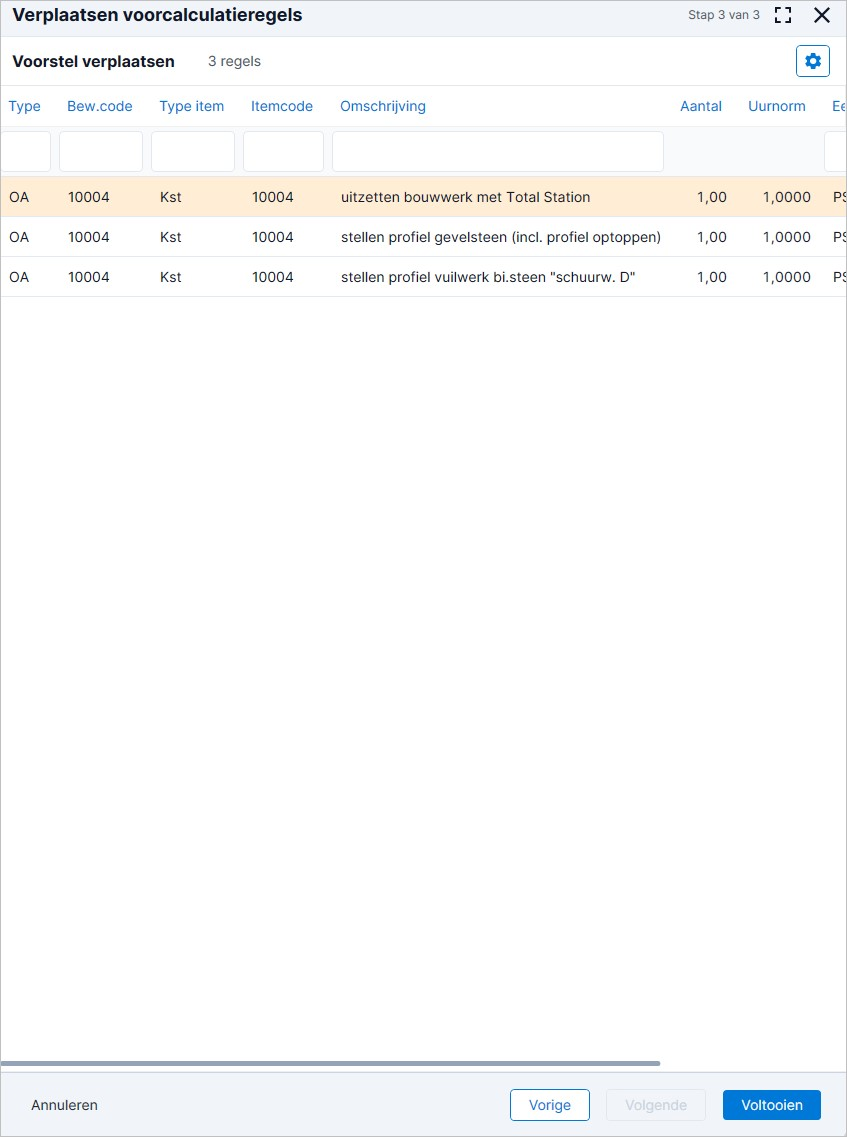847x1137 pixels.
Task: Click the horizontal scrollbar of the grid
Action: 331,1064
